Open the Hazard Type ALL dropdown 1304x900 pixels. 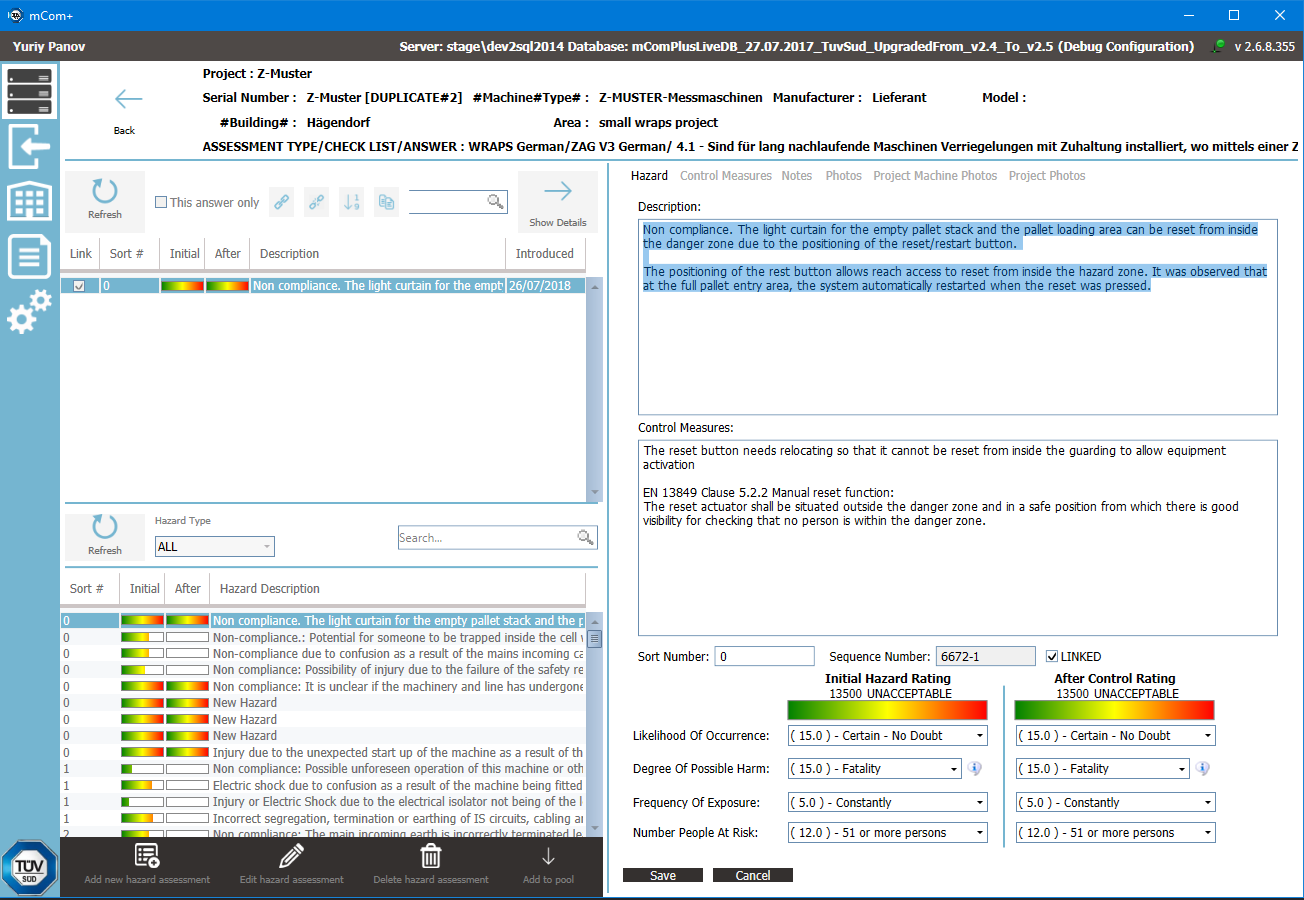(x=215, y=547)
